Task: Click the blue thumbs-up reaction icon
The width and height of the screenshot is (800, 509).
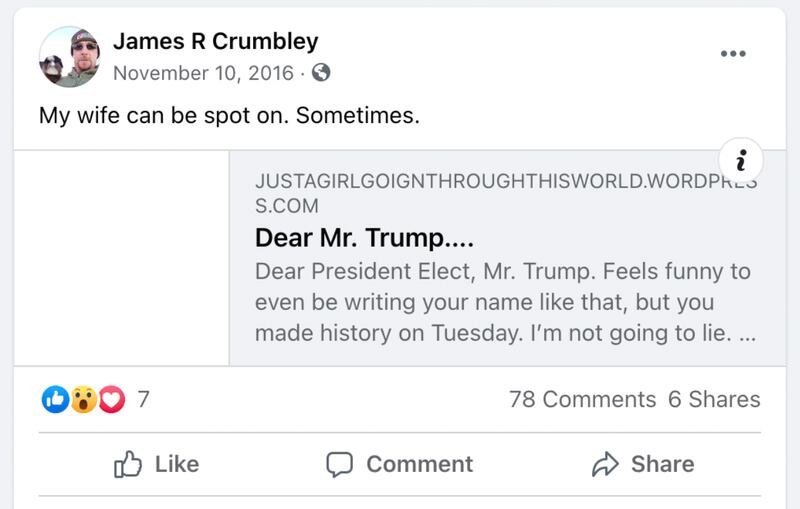Action: point(56,400)
